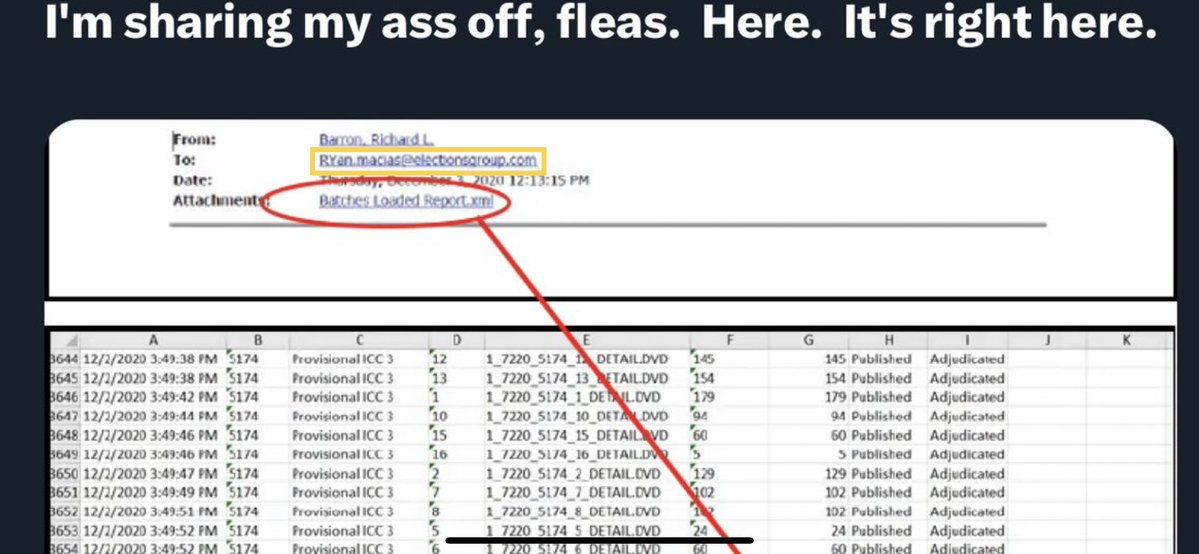The height and width of the screenshot is (554, 1199).
Task: Select Provisional ICC 3 cell in row 3649
Action: (343, 454)
